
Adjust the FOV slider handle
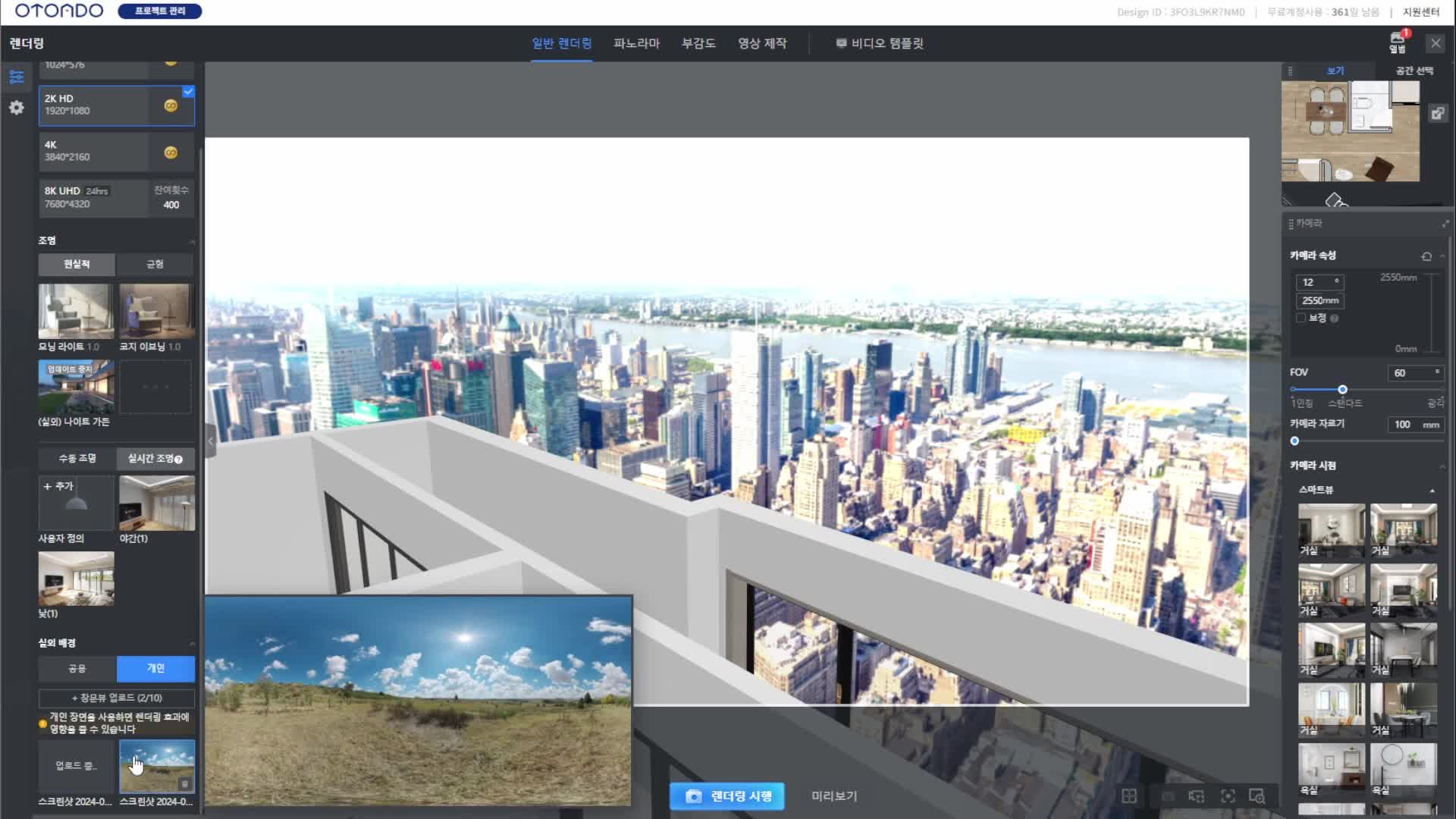[1342, 390]
